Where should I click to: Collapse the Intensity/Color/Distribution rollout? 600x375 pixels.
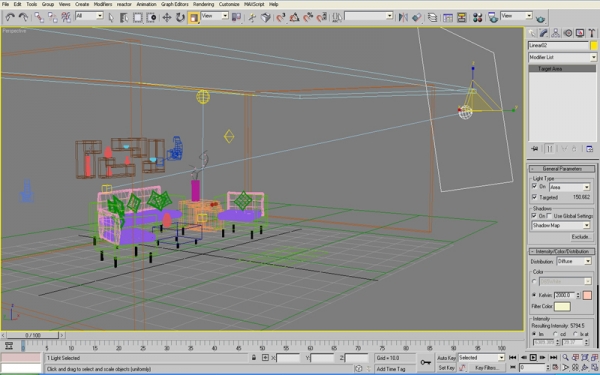[x=562, y=251]
